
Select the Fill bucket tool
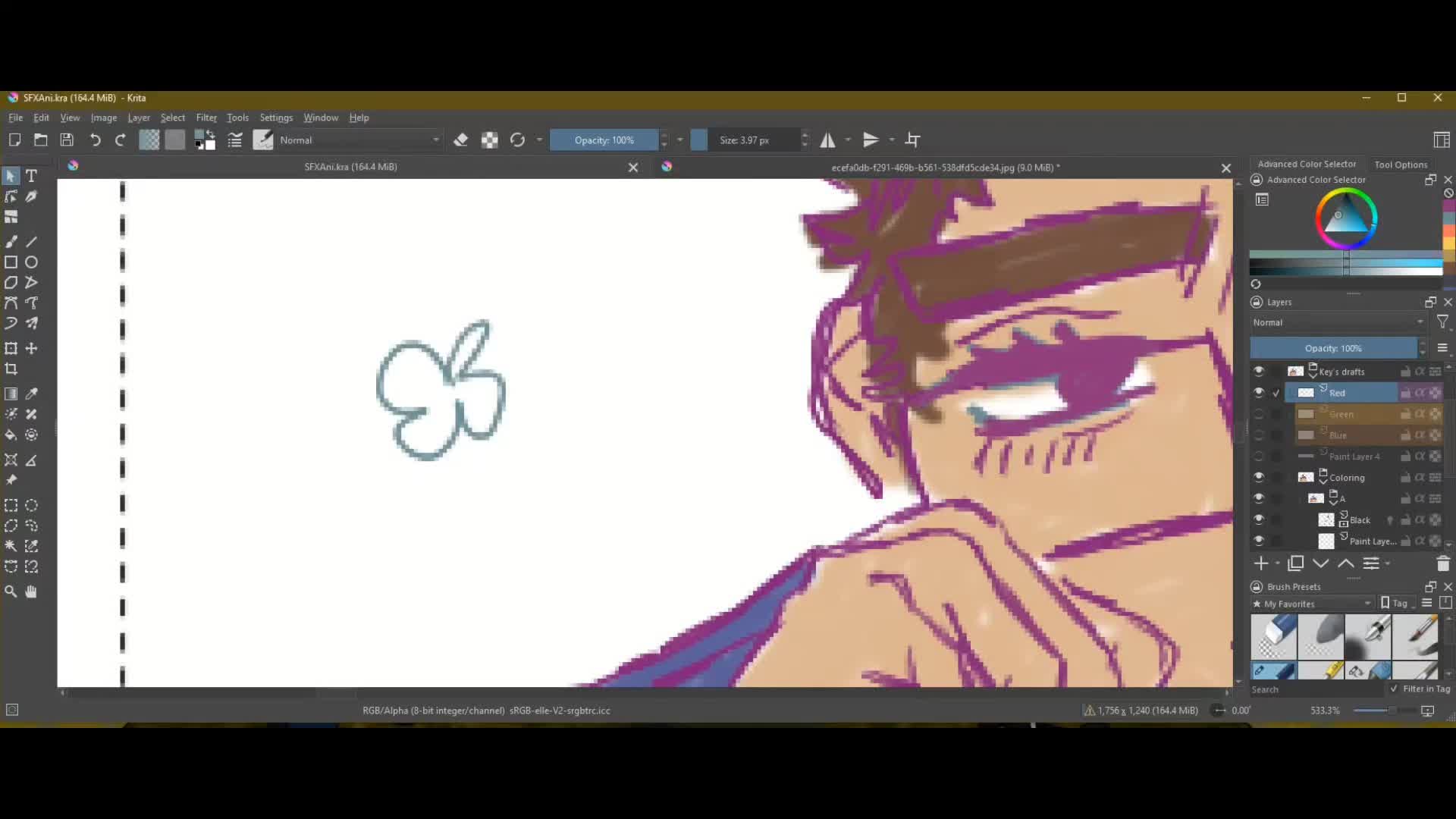click(x=11, y=435)
